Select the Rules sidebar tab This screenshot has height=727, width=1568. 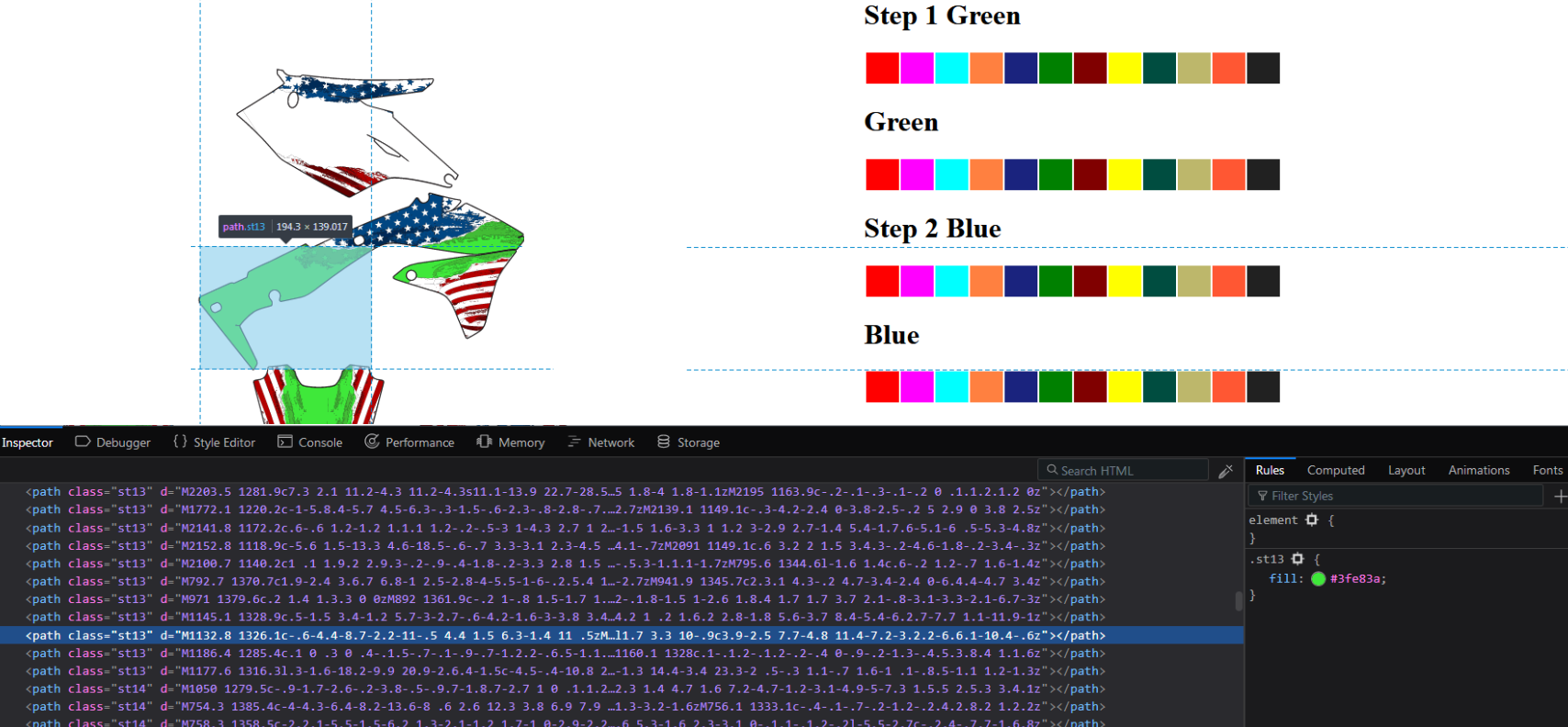(x=1270, y=470)
